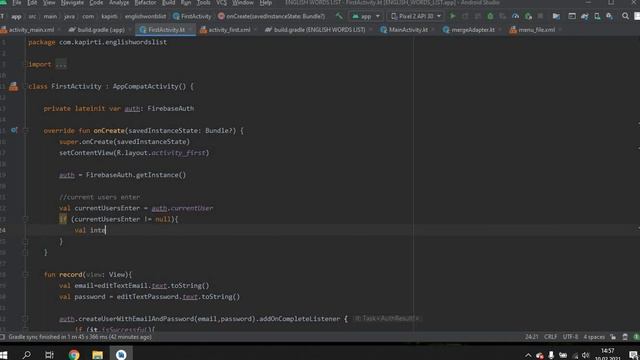Switch to the activity_first.xml tab
The width and height of the screenshot is (640, 360).
coord(229,30)
